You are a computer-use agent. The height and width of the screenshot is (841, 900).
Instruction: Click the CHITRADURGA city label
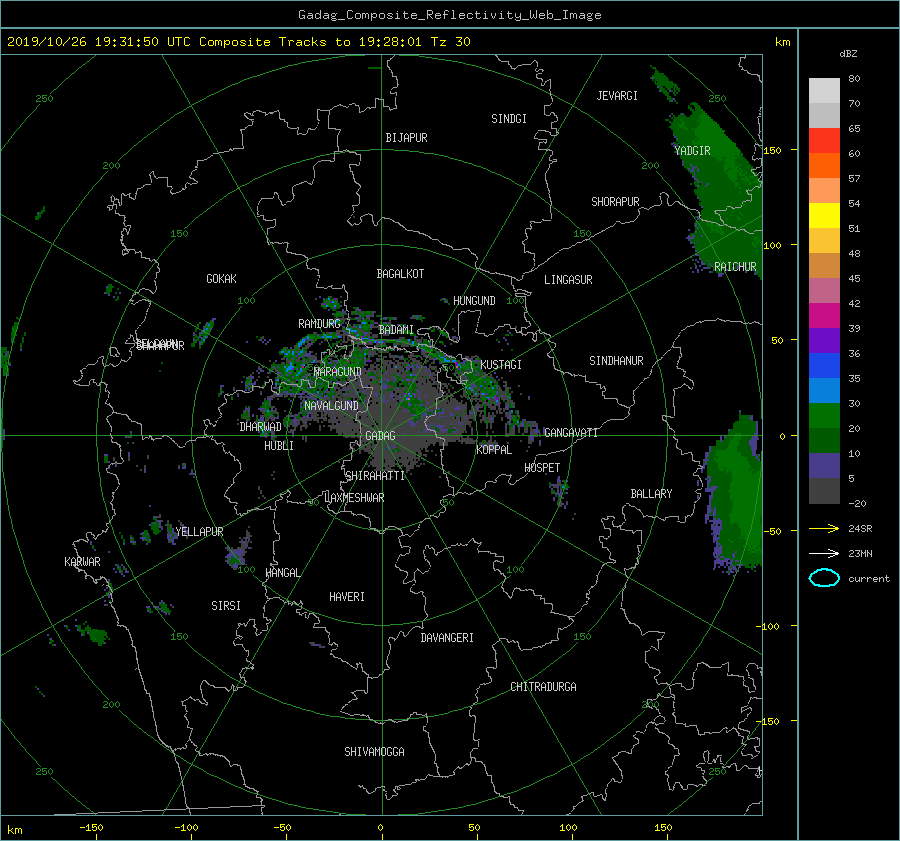tap(543, 687)
